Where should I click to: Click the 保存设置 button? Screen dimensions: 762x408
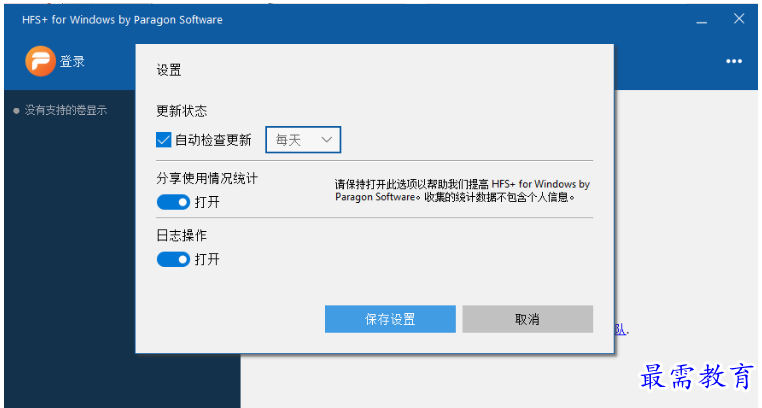[390, 319]
